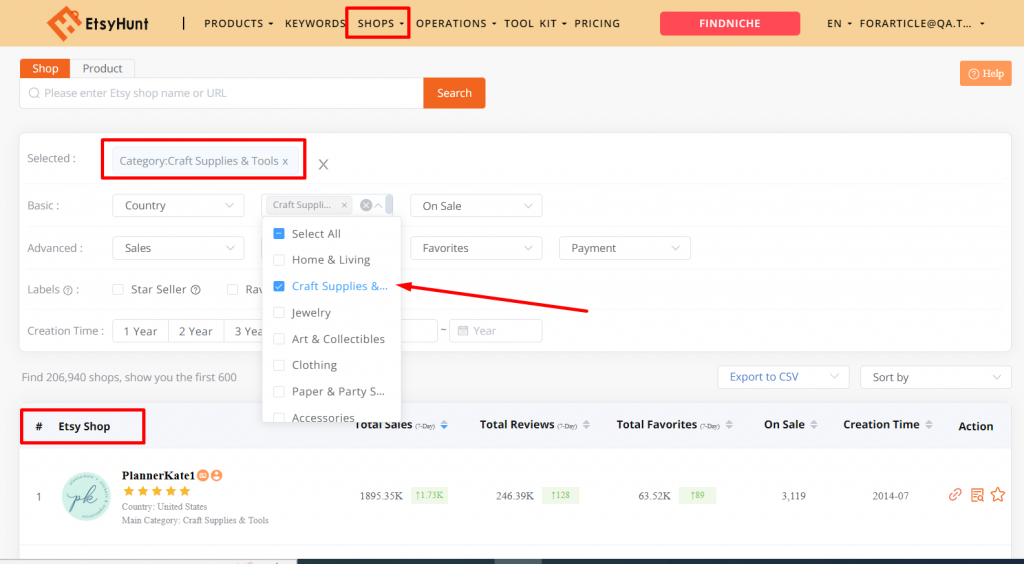Open PRODUCTS menu
1024x564 pixels.
click(238, 24)
